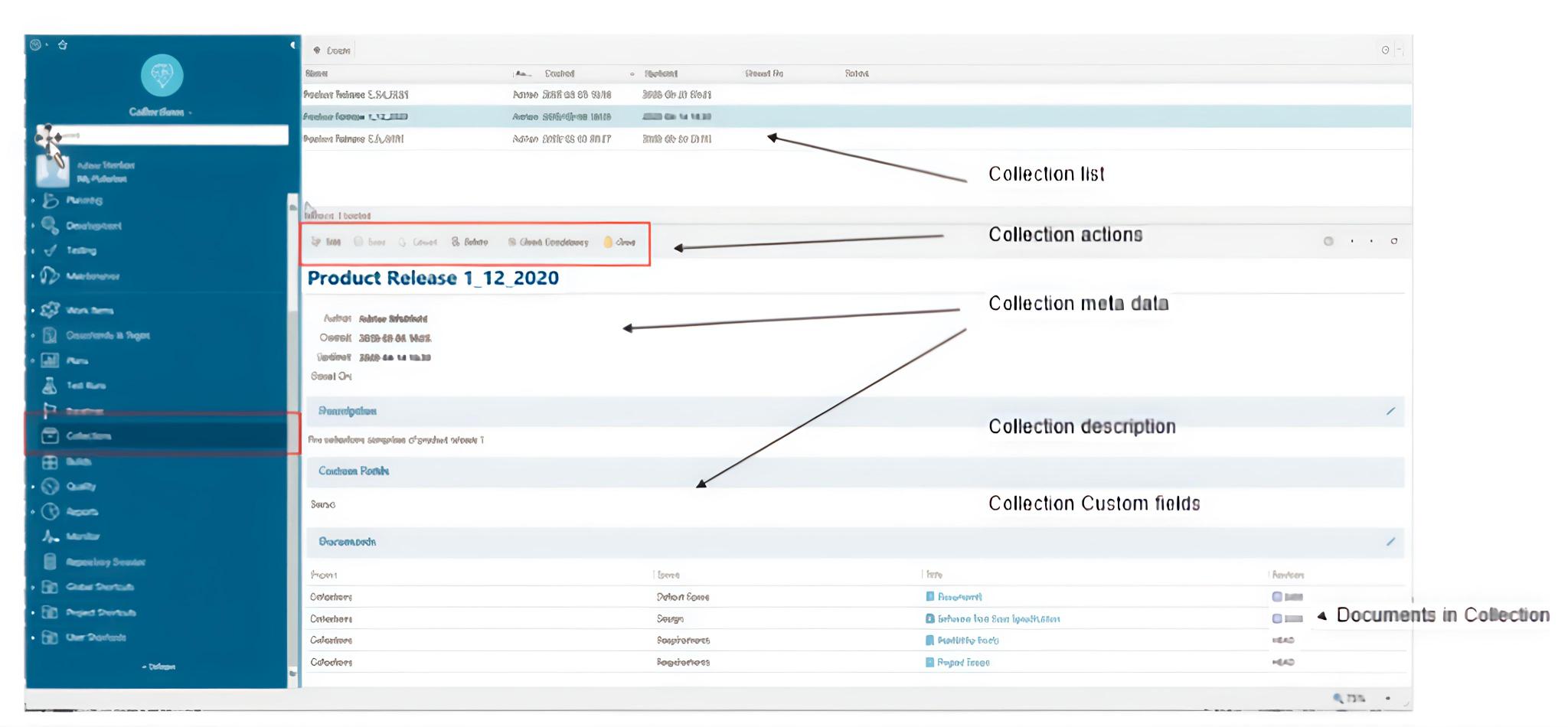This screenshot has height=727, width=1568.
Task: Click the Save action in collection toolbar
Action: tap(370, 242)
